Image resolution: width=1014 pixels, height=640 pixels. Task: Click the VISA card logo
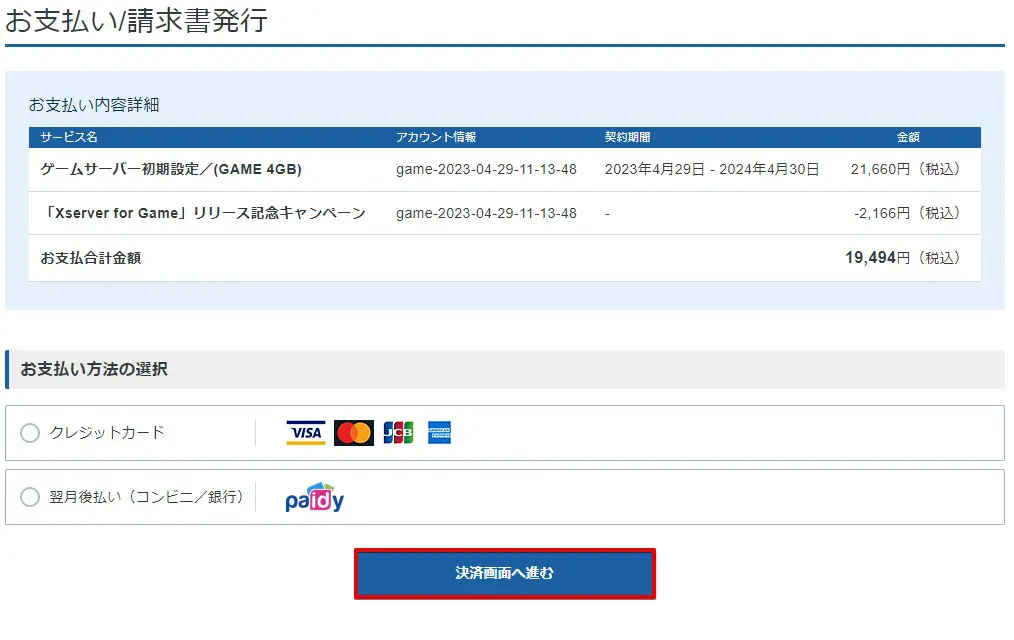pos(306,433)
